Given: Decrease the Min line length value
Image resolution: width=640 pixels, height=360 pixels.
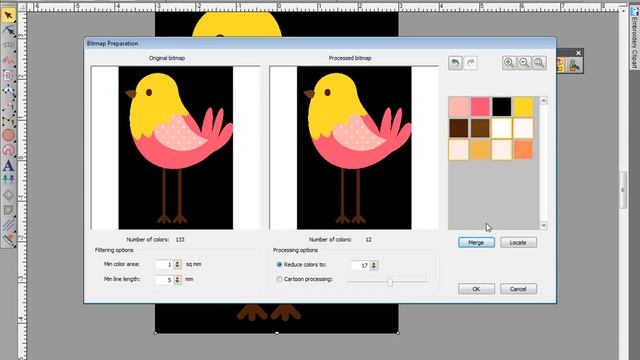Looking at the screenshot, I should point(177,282).
